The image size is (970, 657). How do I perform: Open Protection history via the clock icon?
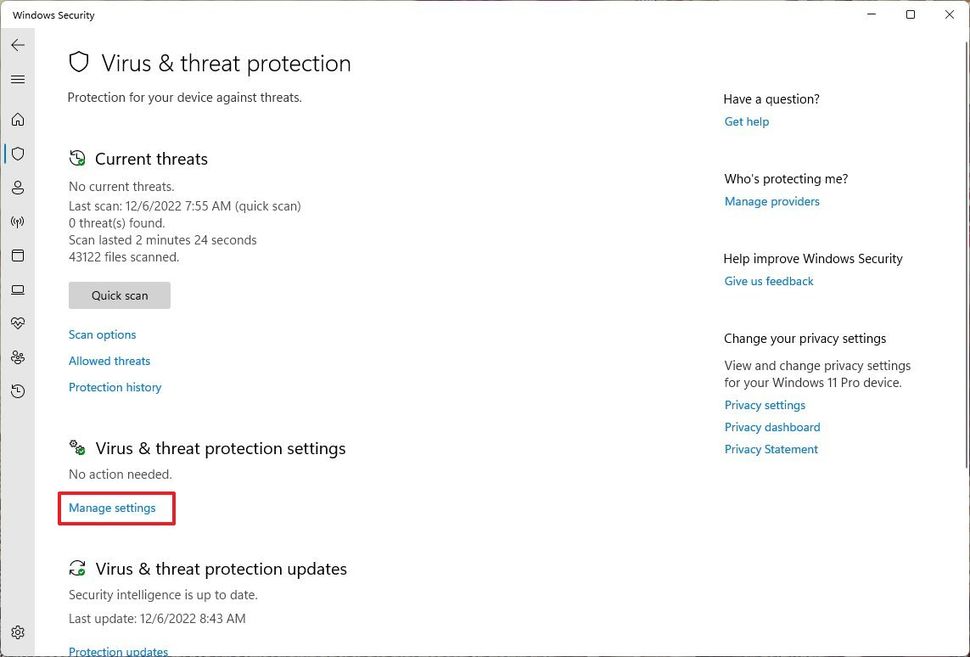tap(17, 391)
